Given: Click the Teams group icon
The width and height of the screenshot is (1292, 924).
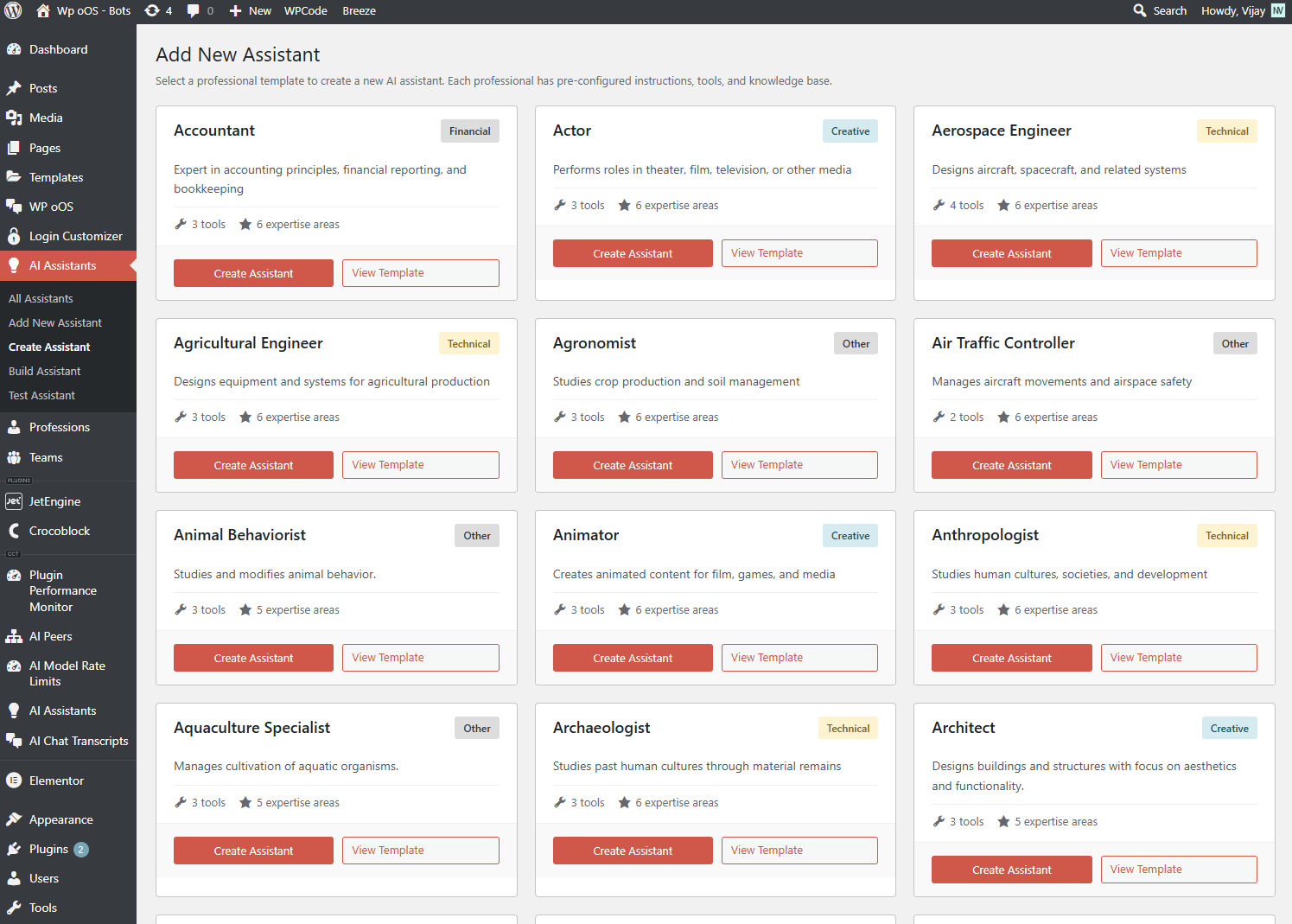Looking at the screenshot, I should coord(14,457).
